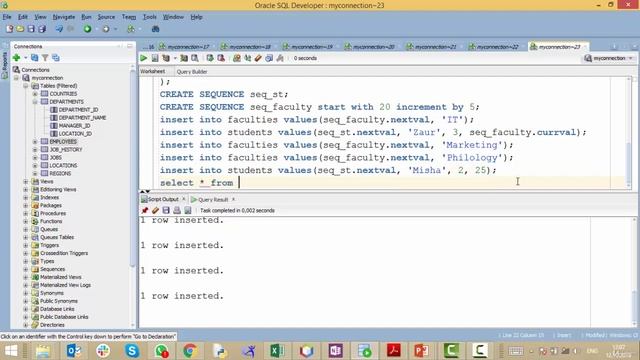Viewport: 640px width, 360px height.
Task: Open the Skype icon in the taskbar
Action: [132, 351]
